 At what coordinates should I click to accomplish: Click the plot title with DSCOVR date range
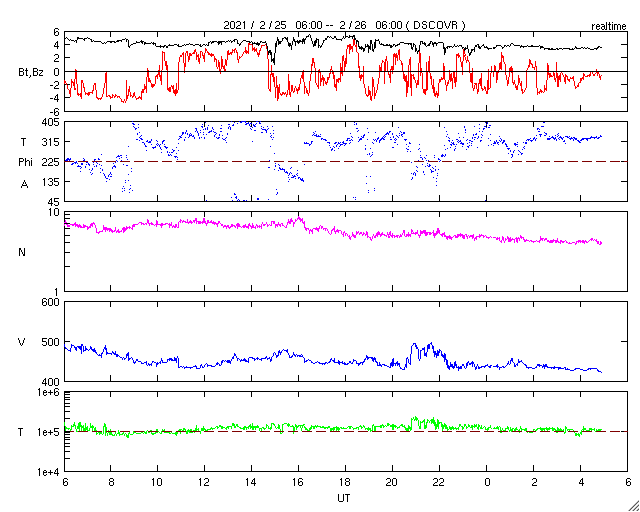[344, 25]
